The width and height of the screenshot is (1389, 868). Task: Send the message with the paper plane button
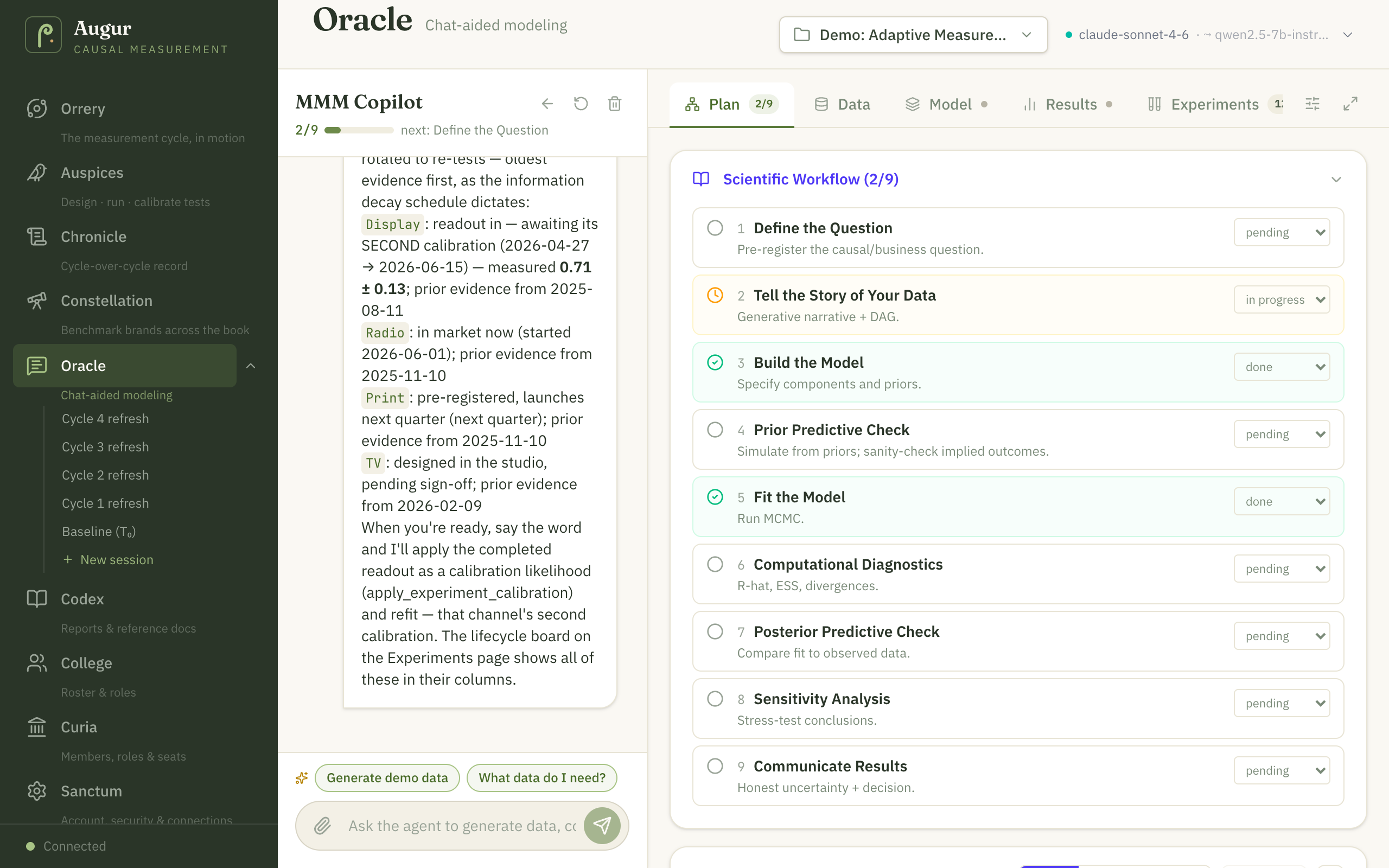click(x=602, y=826)
